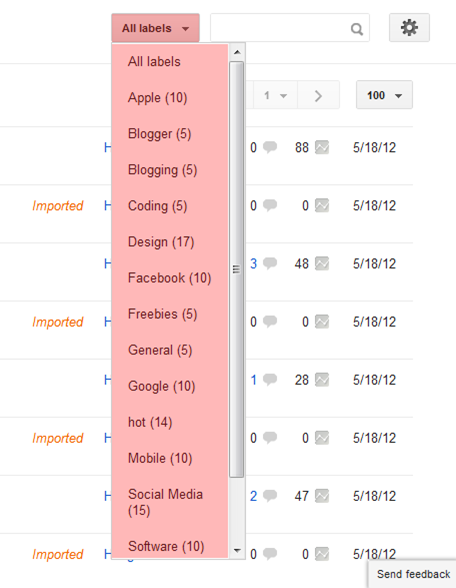This screenshot has height=588, width=456.
Task: Open the 2 comments link
Action: 254,496
